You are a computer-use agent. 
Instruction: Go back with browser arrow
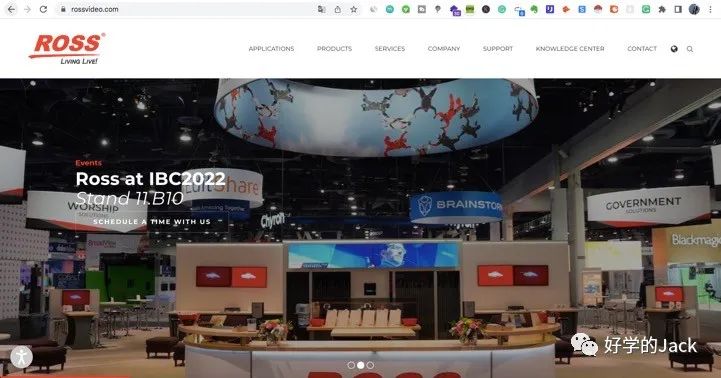[x=11, y=9]
